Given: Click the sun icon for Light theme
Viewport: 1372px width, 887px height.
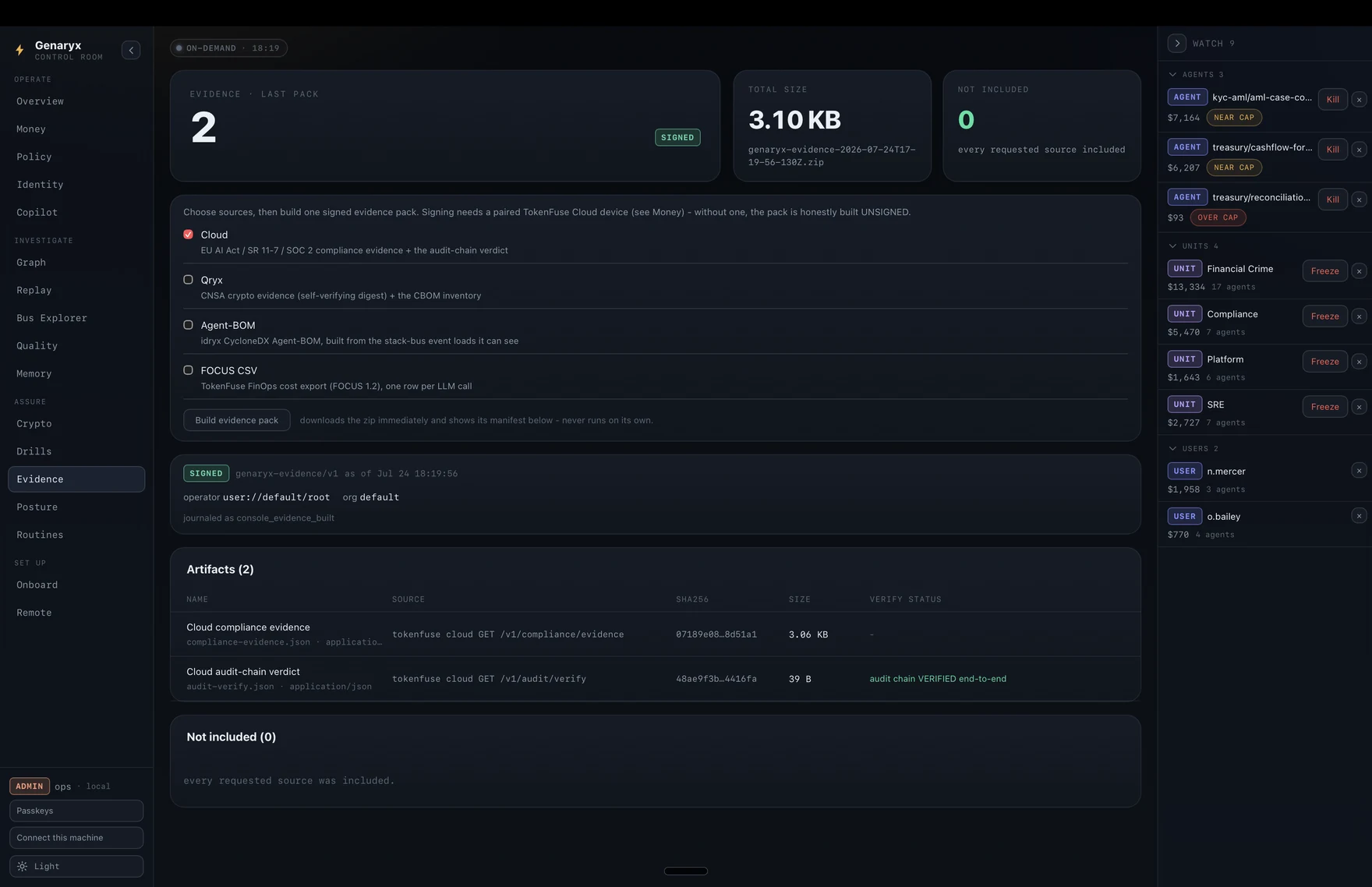Looking at the screenshot, I should click(x=23, y=867).
